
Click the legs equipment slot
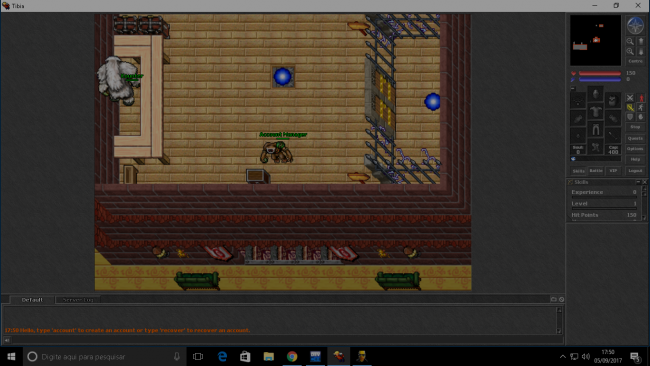click(596, 129)
